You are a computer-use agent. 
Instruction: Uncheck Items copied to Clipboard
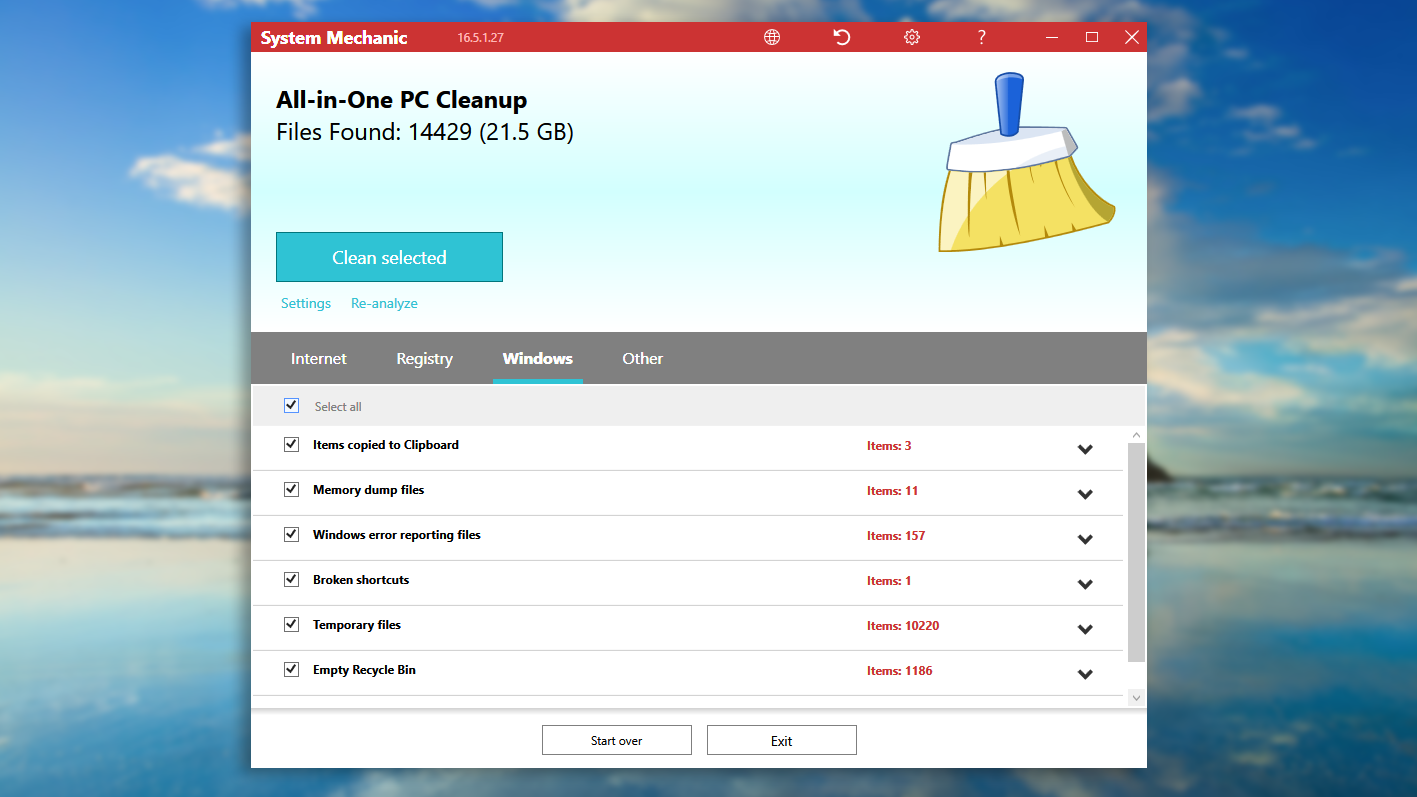(292, 444)
